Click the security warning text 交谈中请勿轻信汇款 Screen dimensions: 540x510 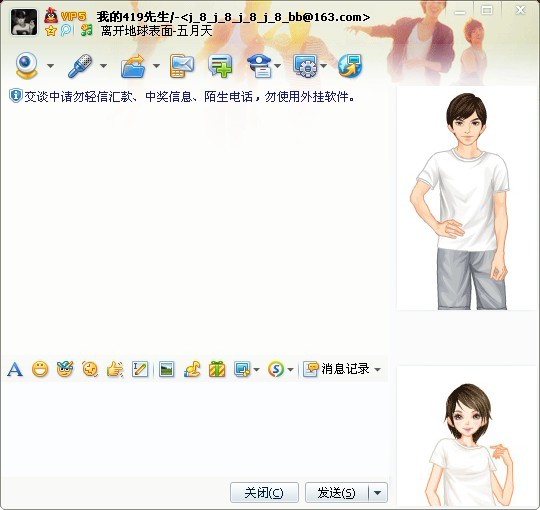click(x=78, y=97)
